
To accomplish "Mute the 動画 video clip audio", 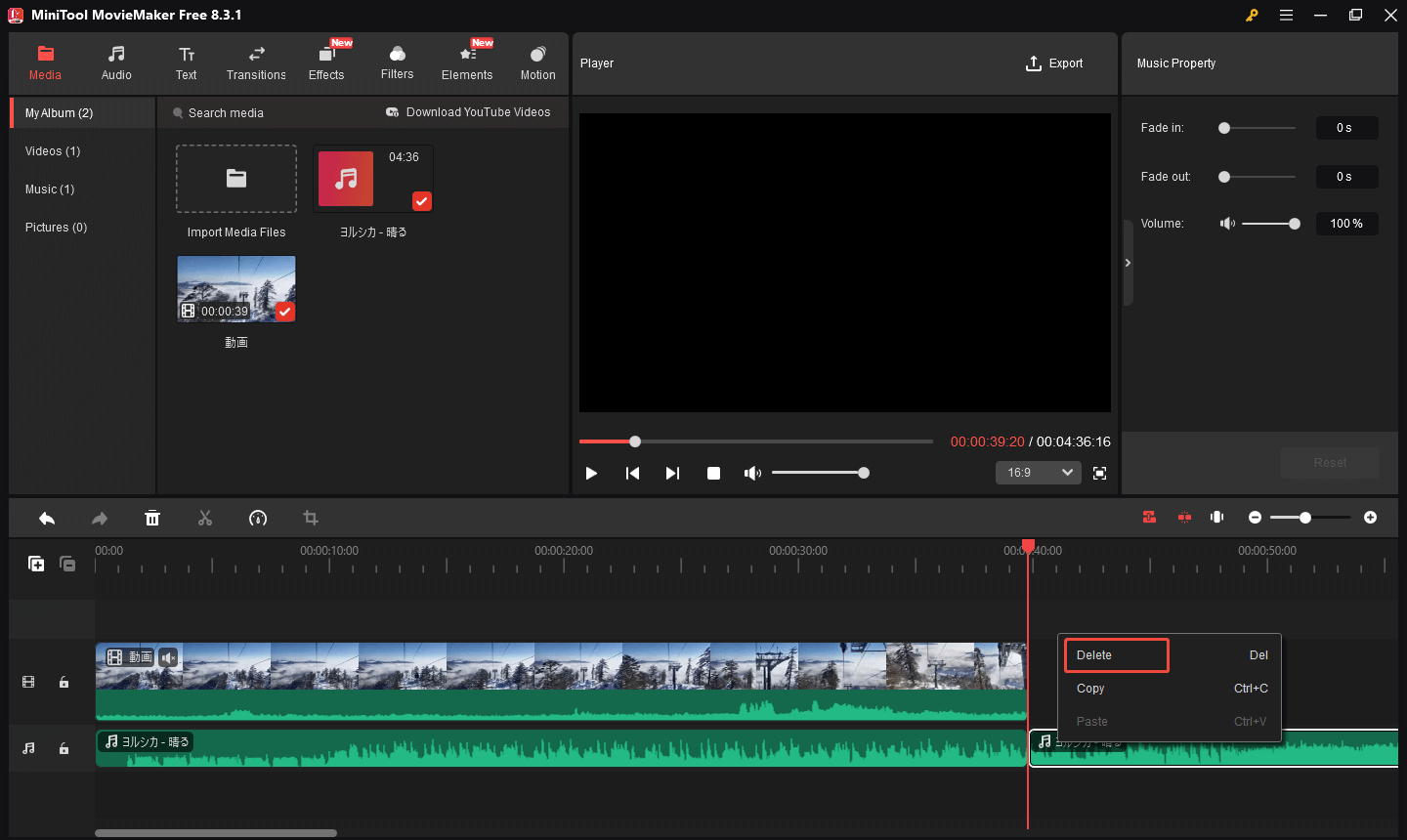I will pos(169,657).
